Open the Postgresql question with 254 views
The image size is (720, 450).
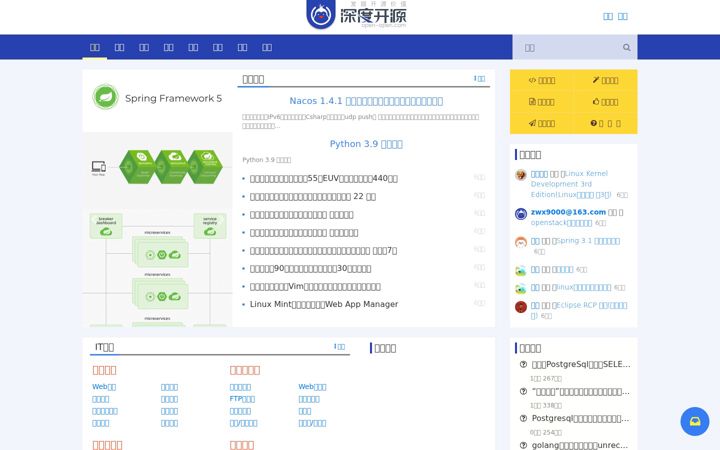coord(580,418)
